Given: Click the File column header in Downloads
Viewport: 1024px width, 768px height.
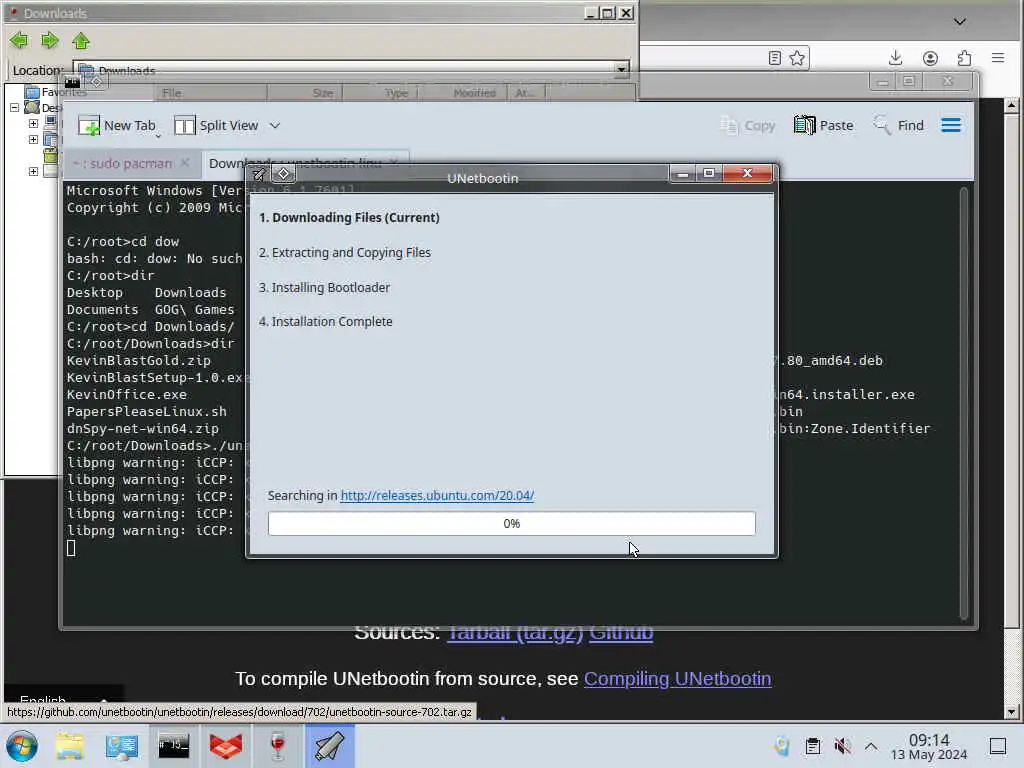Looking at the screenshot, I should coord(212,93).
